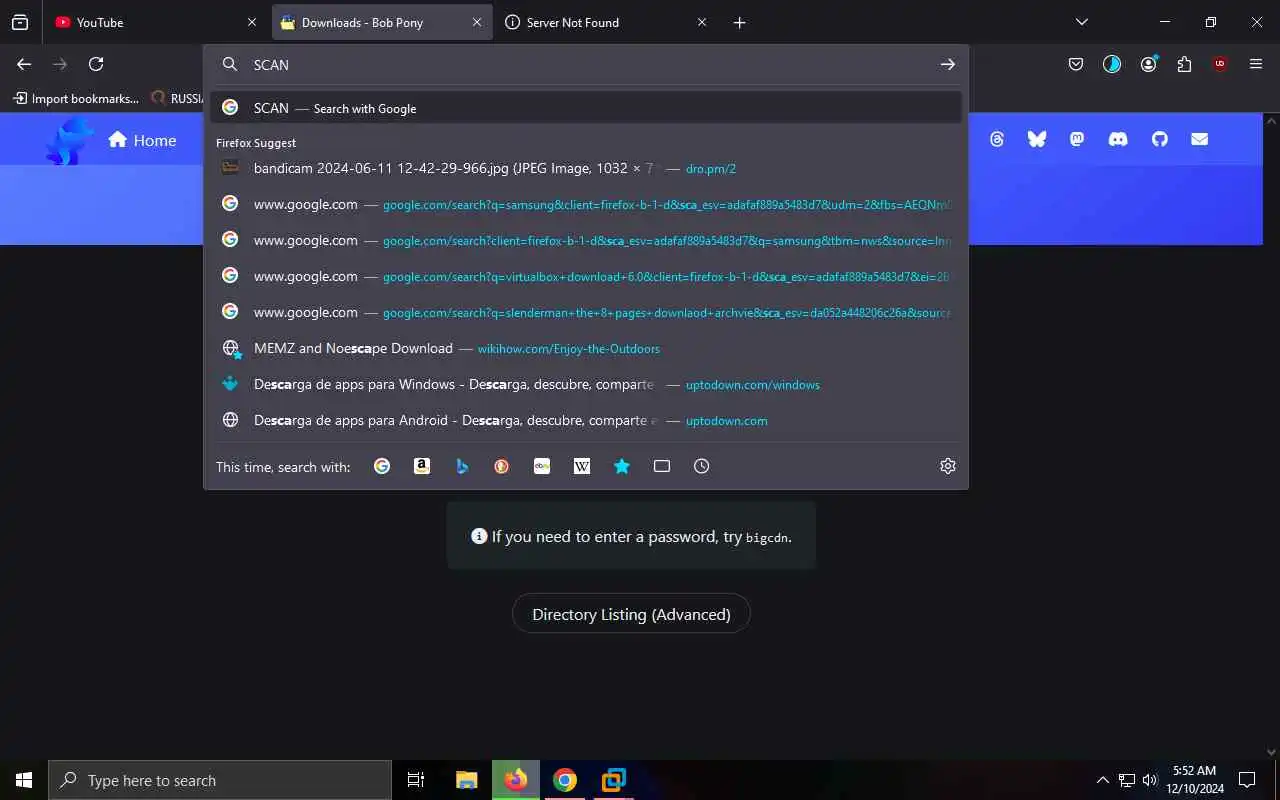
Task: Expand the list all tabs dropdown
Action: click(x=1081, y=22)
